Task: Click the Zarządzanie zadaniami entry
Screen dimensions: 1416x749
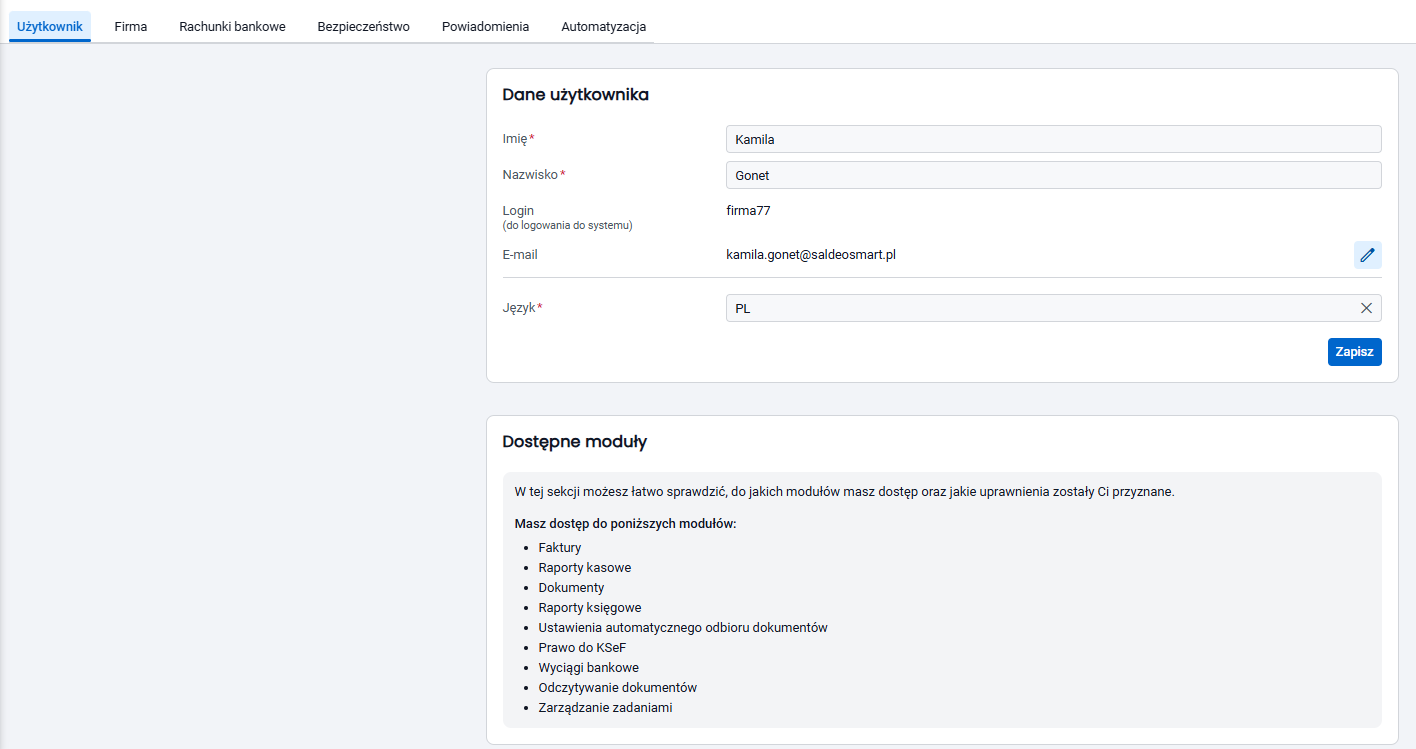Action: 605,708
